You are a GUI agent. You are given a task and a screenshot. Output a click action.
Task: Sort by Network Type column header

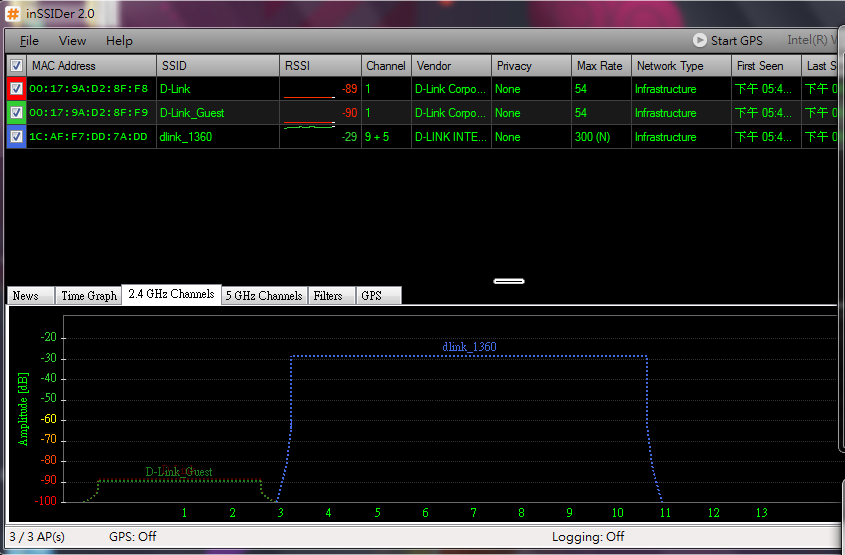[681, 66]
